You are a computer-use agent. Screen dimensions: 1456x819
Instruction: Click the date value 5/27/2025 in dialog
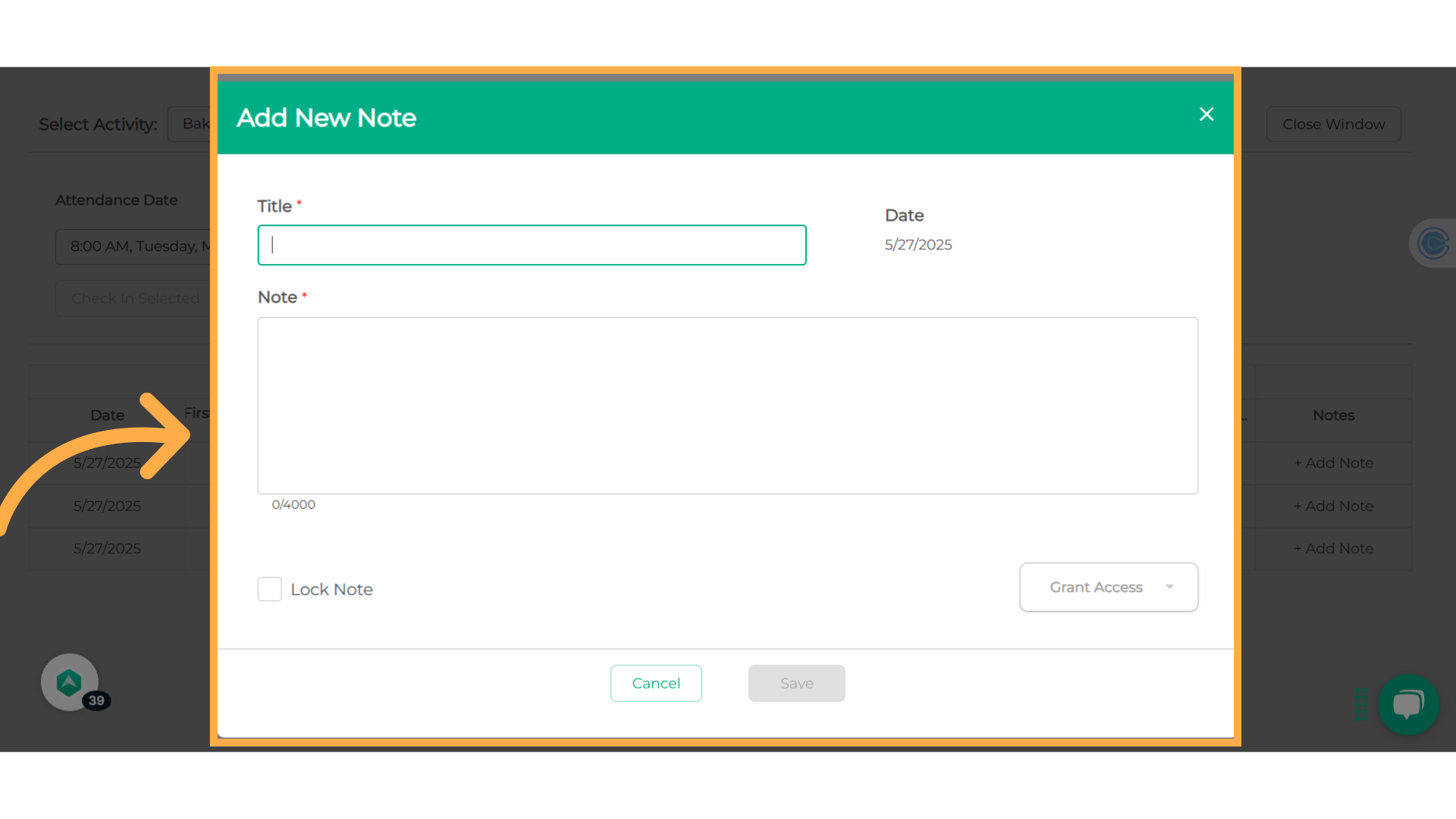click(x=918, y=245)
